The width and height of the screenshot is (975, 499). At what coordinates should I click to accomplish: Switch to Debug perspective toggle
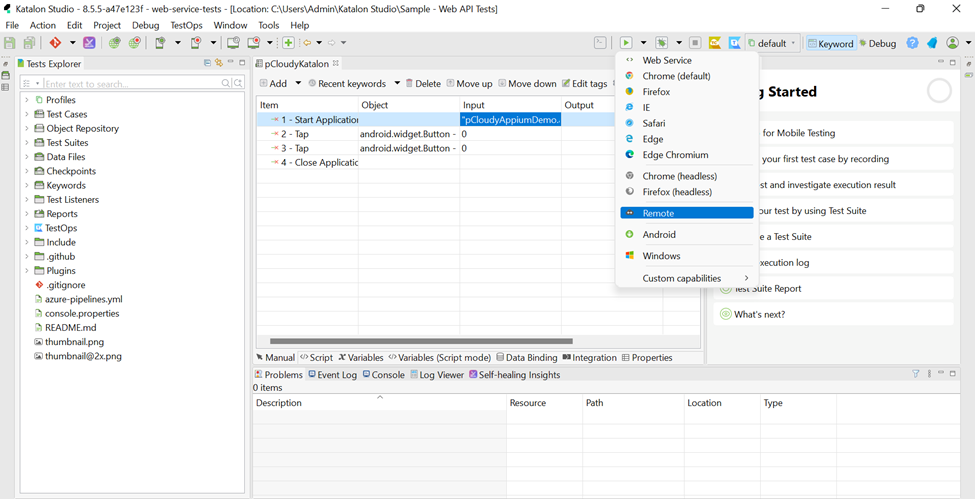(x=878, y=44)
